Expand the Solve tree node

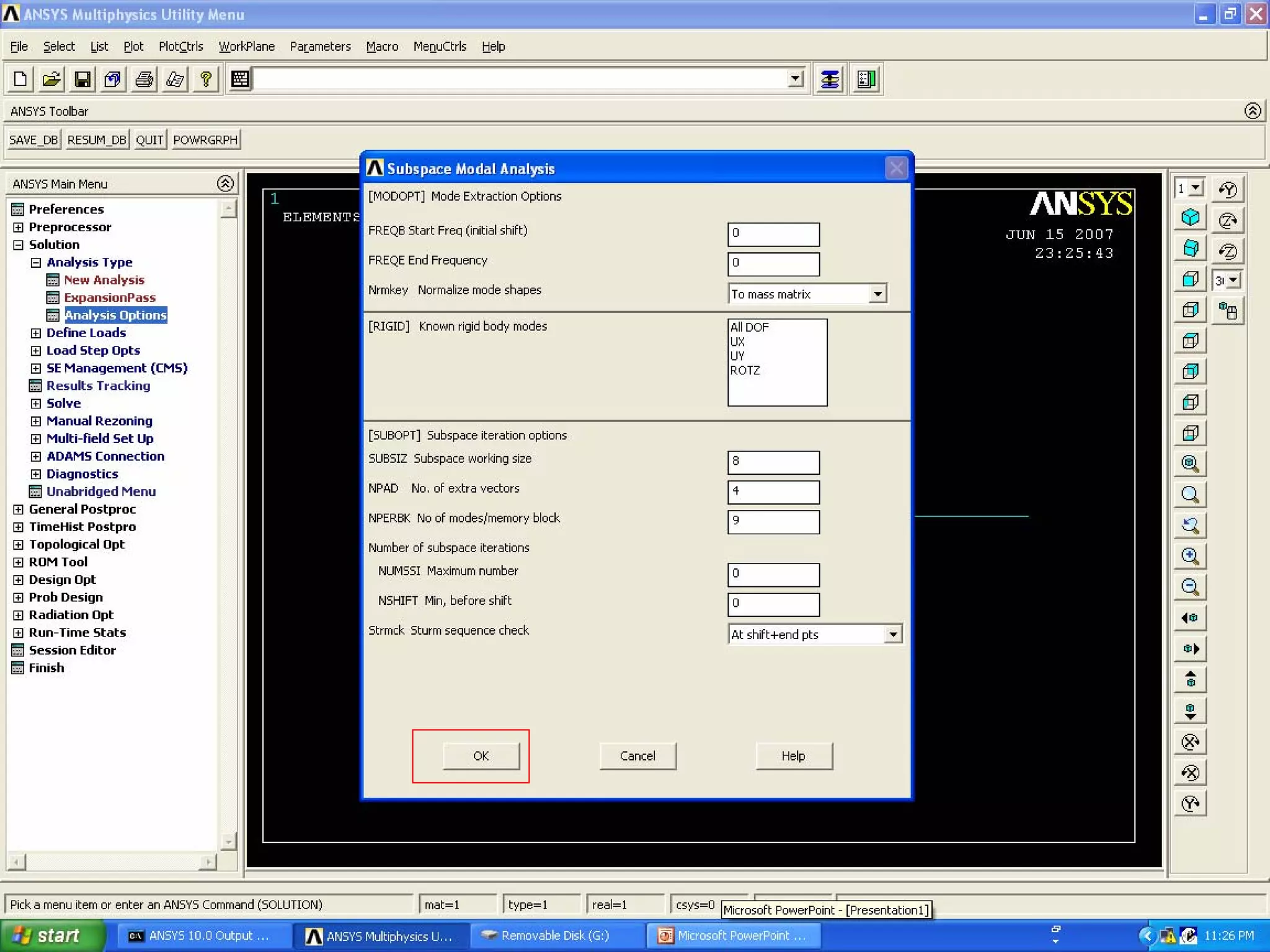point(36,403)
